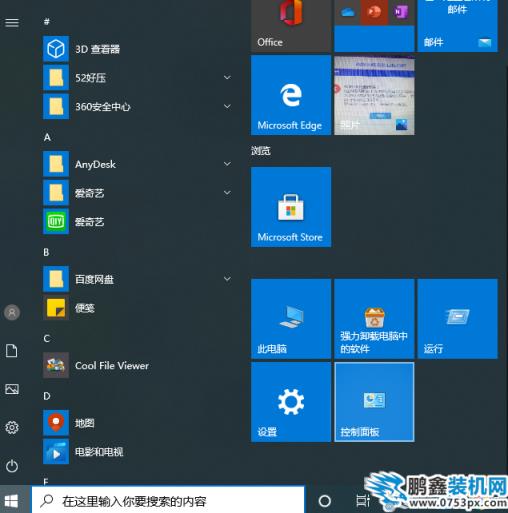The image size is (508, 513).
Task: Expand the 360安全中心 folder chevron
Action: [227, 106]
